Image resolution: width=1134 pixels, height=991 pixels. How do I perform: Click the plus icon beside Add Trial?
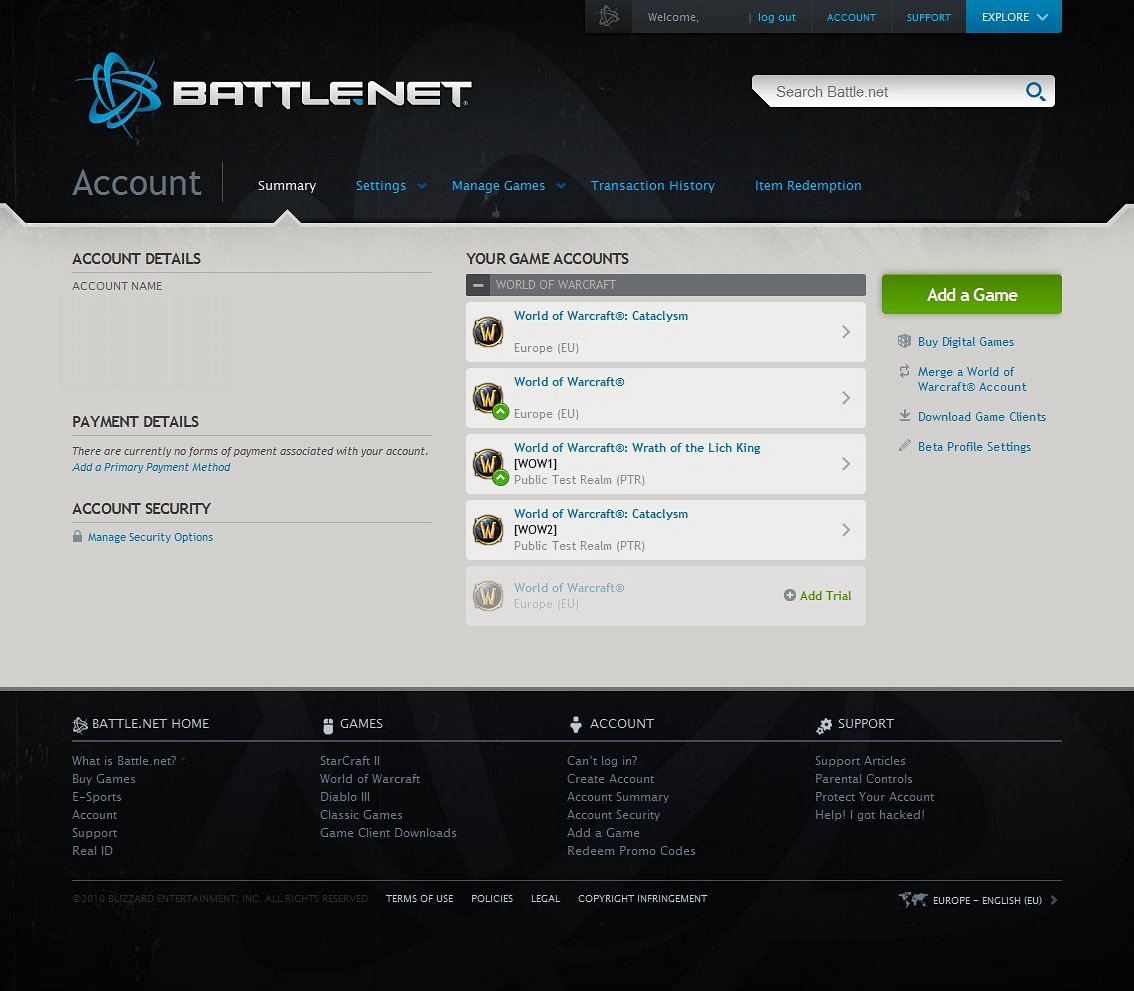tap(790, 595)
